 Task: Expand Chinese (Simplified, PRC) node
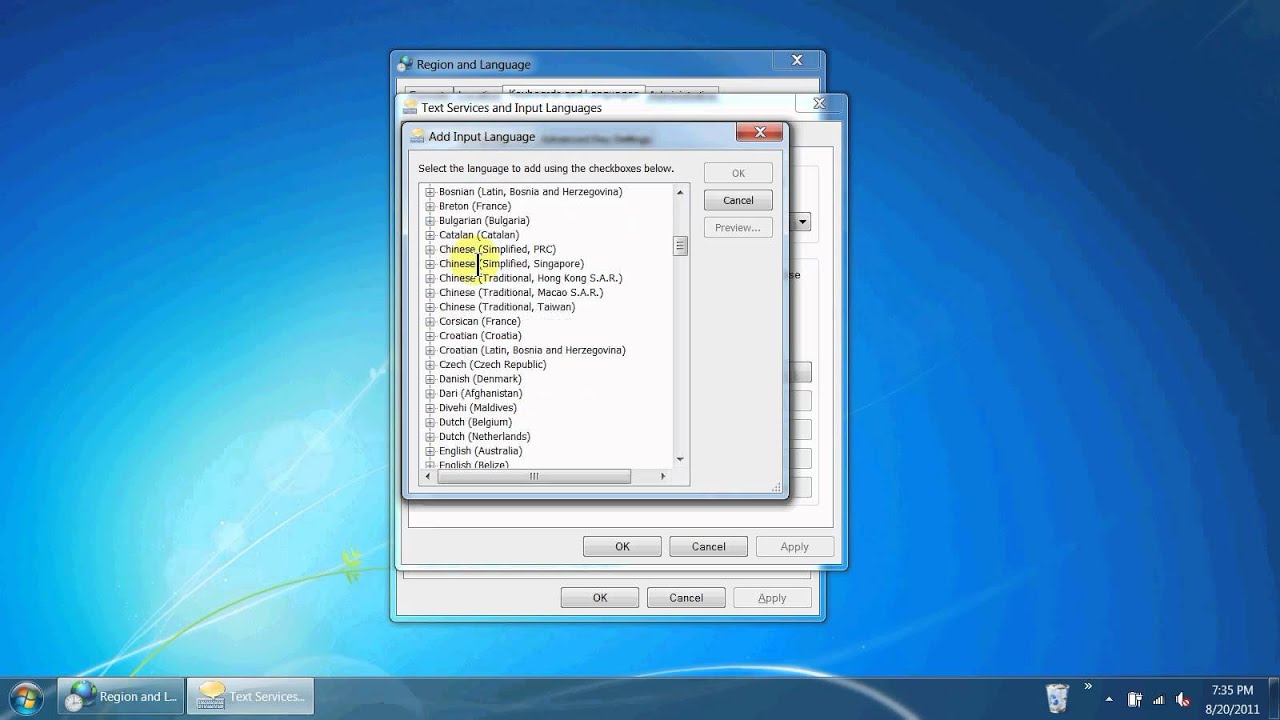(430, 250)
